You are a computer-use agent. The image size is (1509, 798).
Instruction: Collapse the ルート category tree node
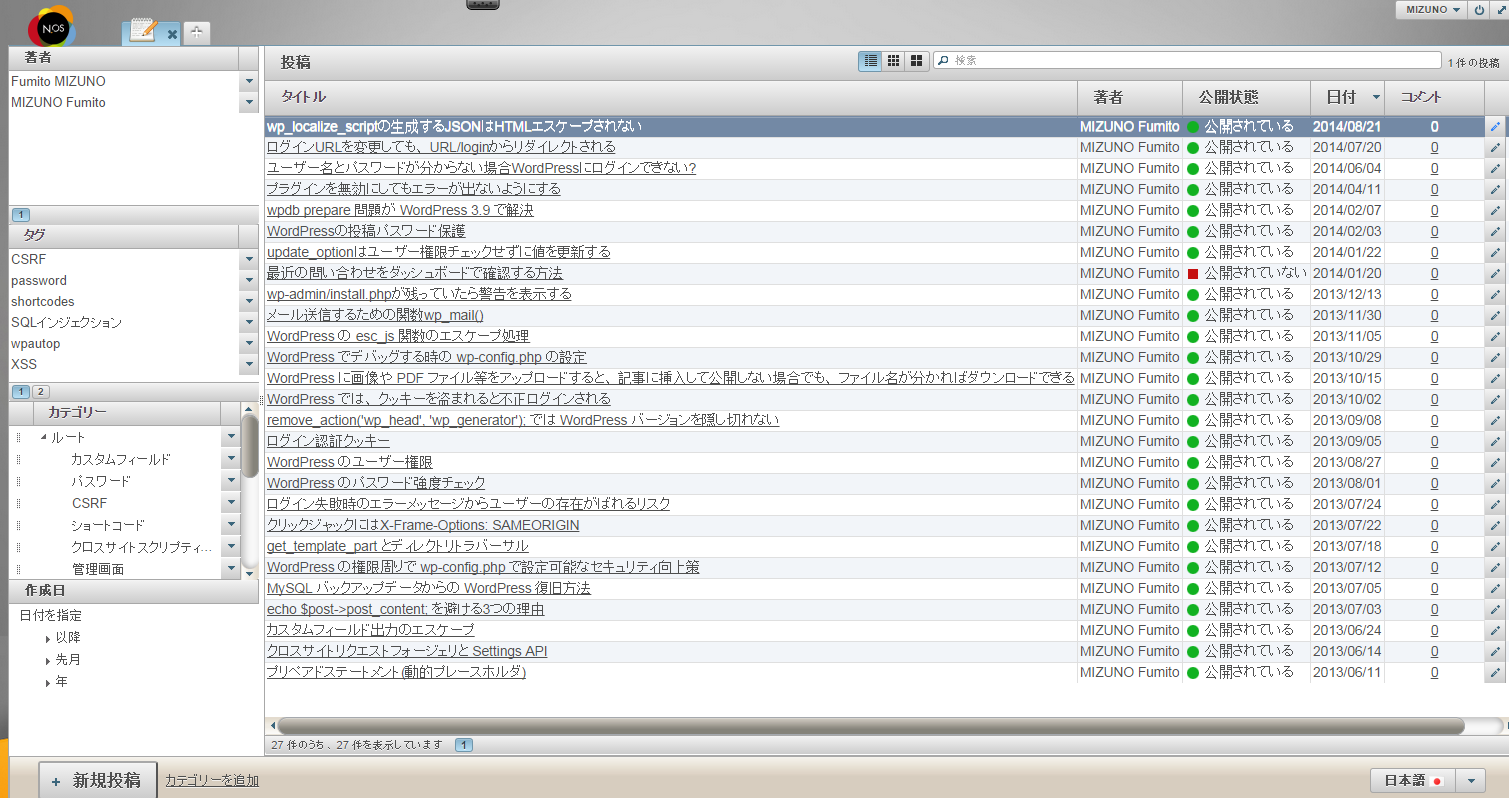tap(44, 438)
